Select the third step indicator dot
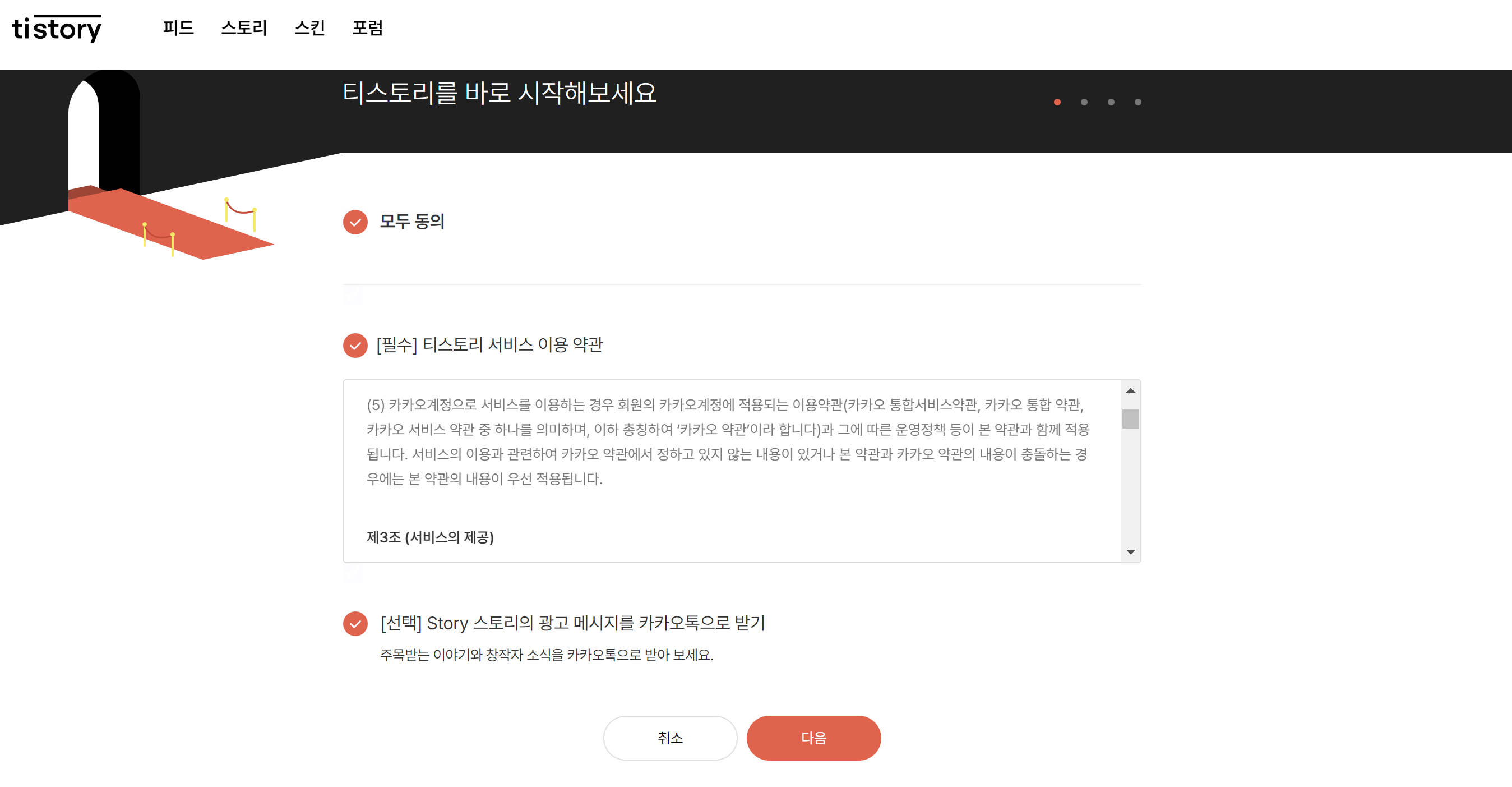Screen dimensions: 1512x787 pos(1111,102)
